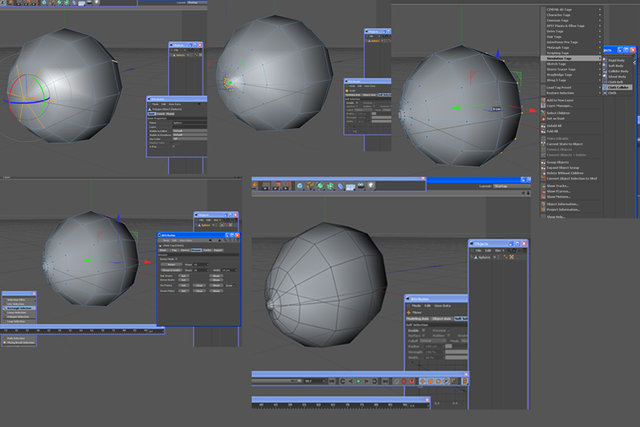Click the floor environment icon in toolbar

click(351, 187)
